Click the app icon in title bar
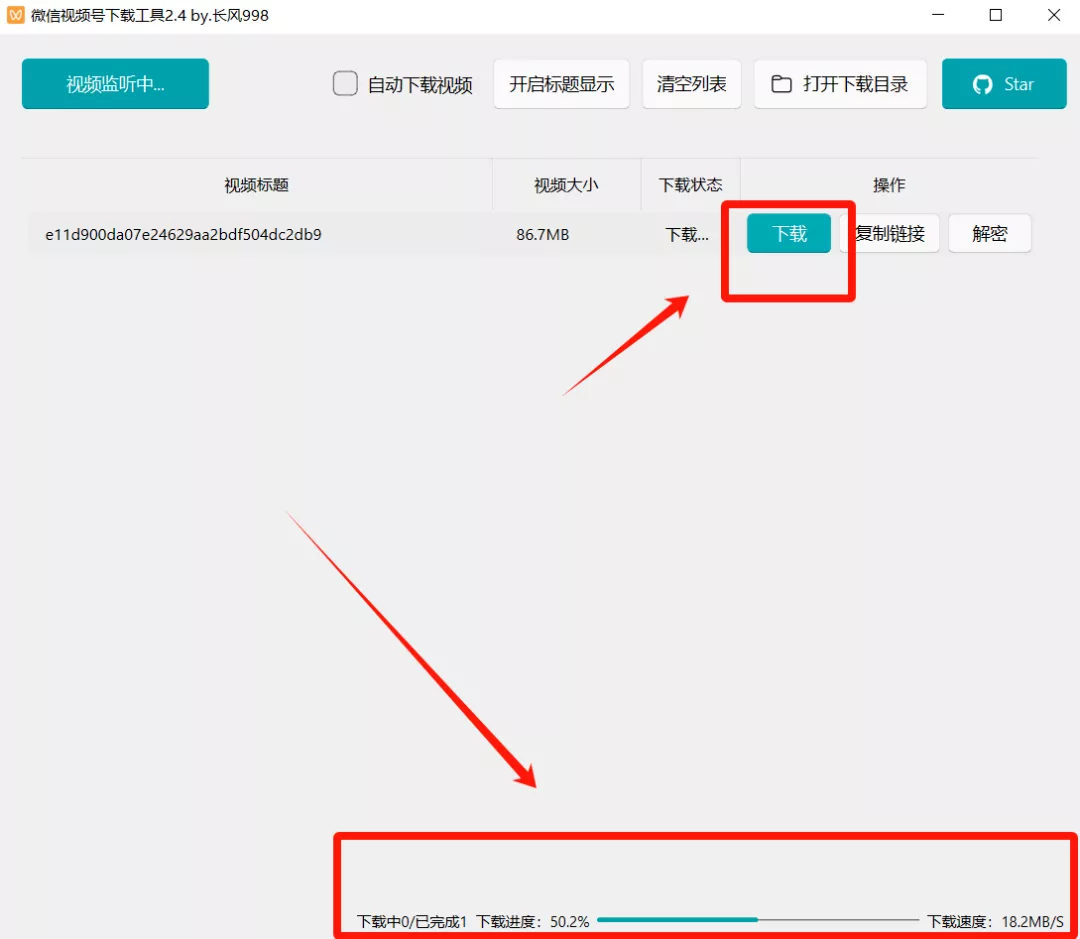The image size is (1080, 939). pyautogui.click(x=15, y=15)
